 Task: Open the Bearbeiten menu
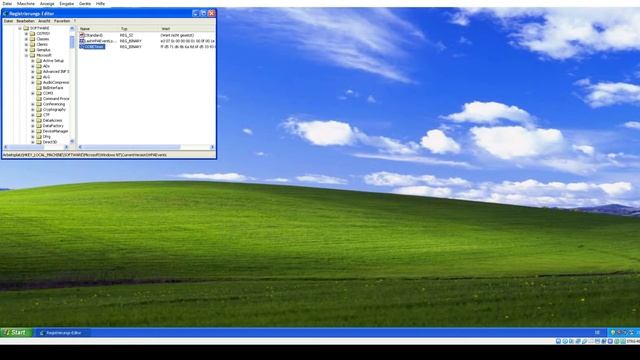pyautogui.click(x=25, y=21)
